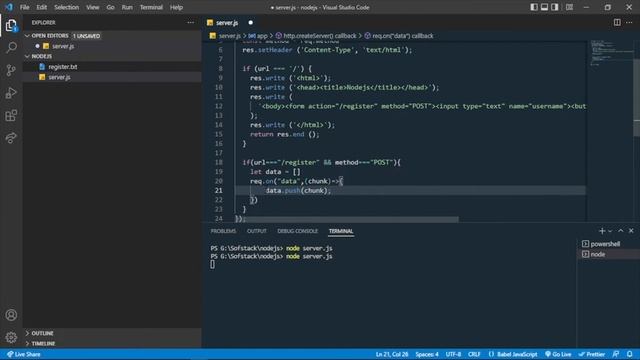Click CRLF end-of-line selector
Viewport: 640px width, 360px height.
coord(474,354)
